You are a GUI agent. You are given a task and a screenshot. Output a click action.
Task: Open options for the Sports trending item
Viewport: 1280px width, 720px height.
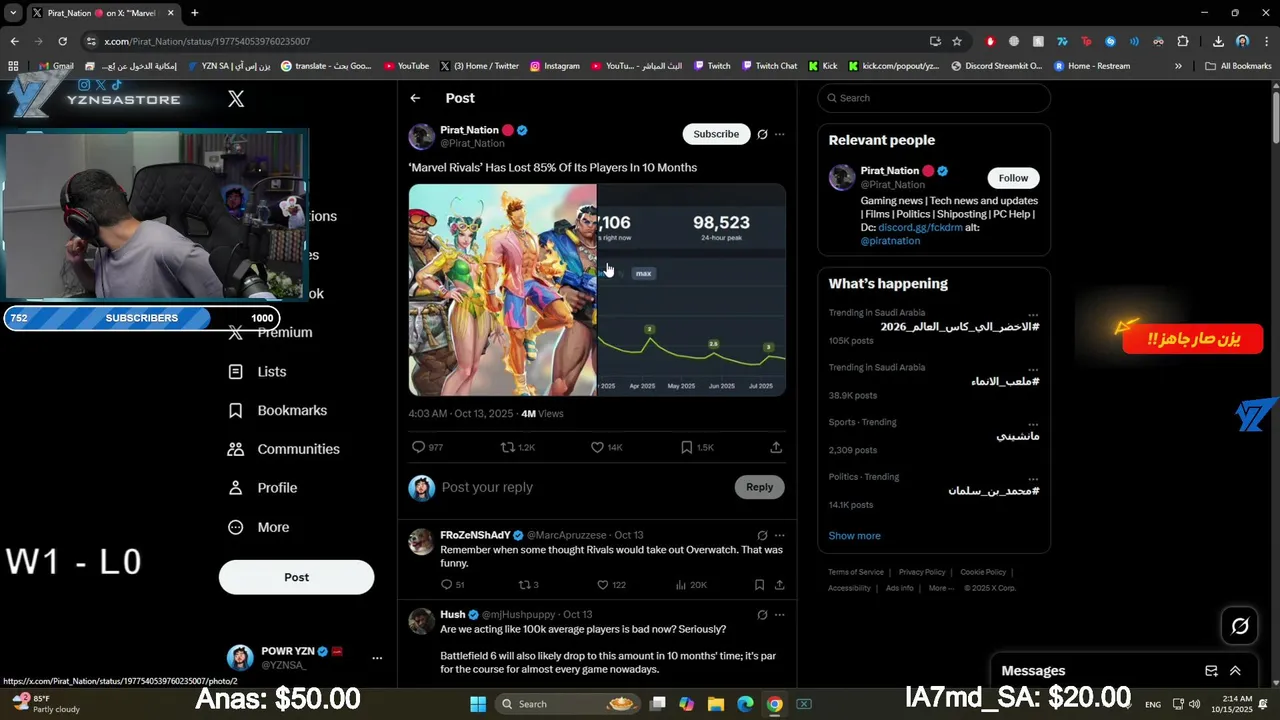pyautogui.click(x=1033, y=424)
